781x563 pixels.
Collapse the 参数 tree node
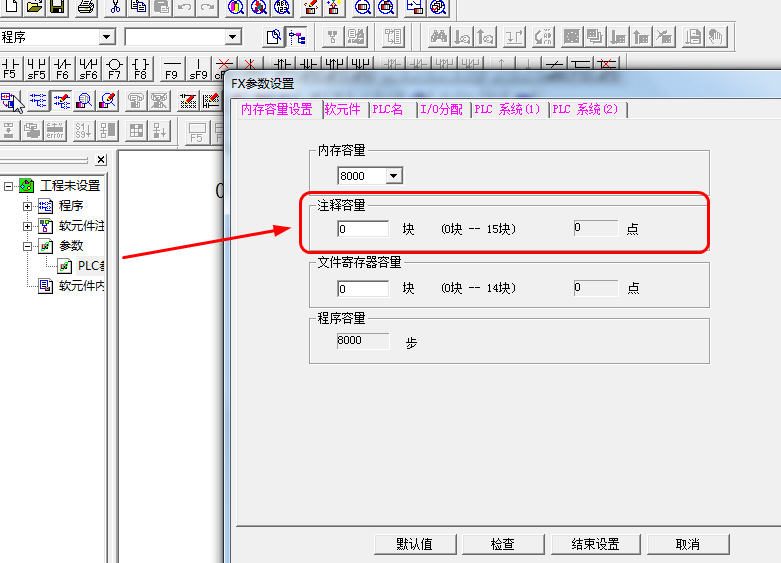click(x=28, y=246)
